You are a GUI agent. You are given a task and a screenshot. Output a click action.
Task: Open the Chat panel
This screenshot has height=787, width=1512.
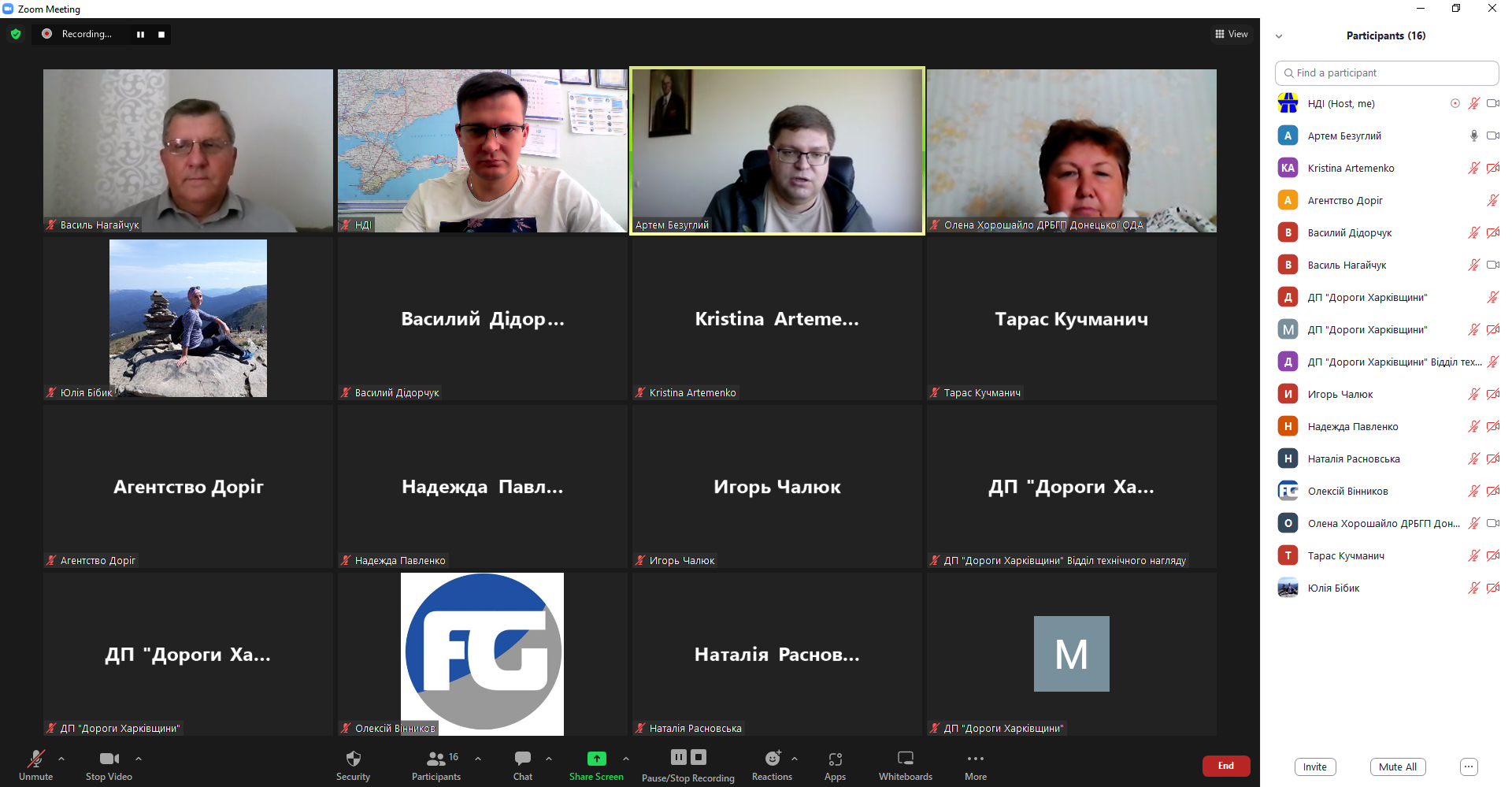click(522, 759)
